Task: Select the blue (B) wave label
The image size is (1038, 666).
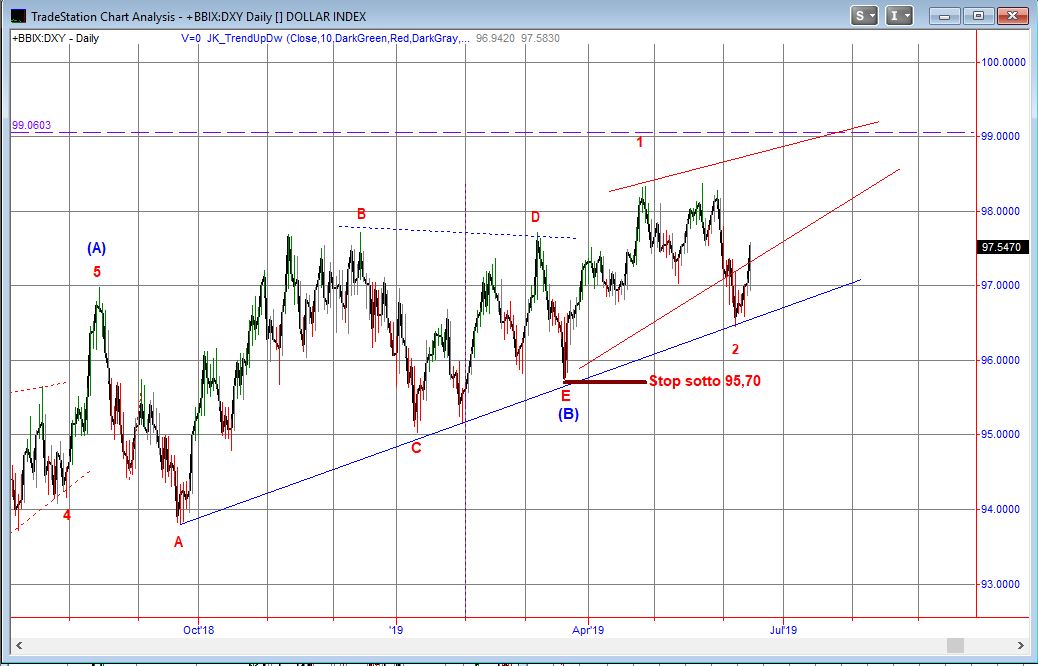Action: [568, 414]
